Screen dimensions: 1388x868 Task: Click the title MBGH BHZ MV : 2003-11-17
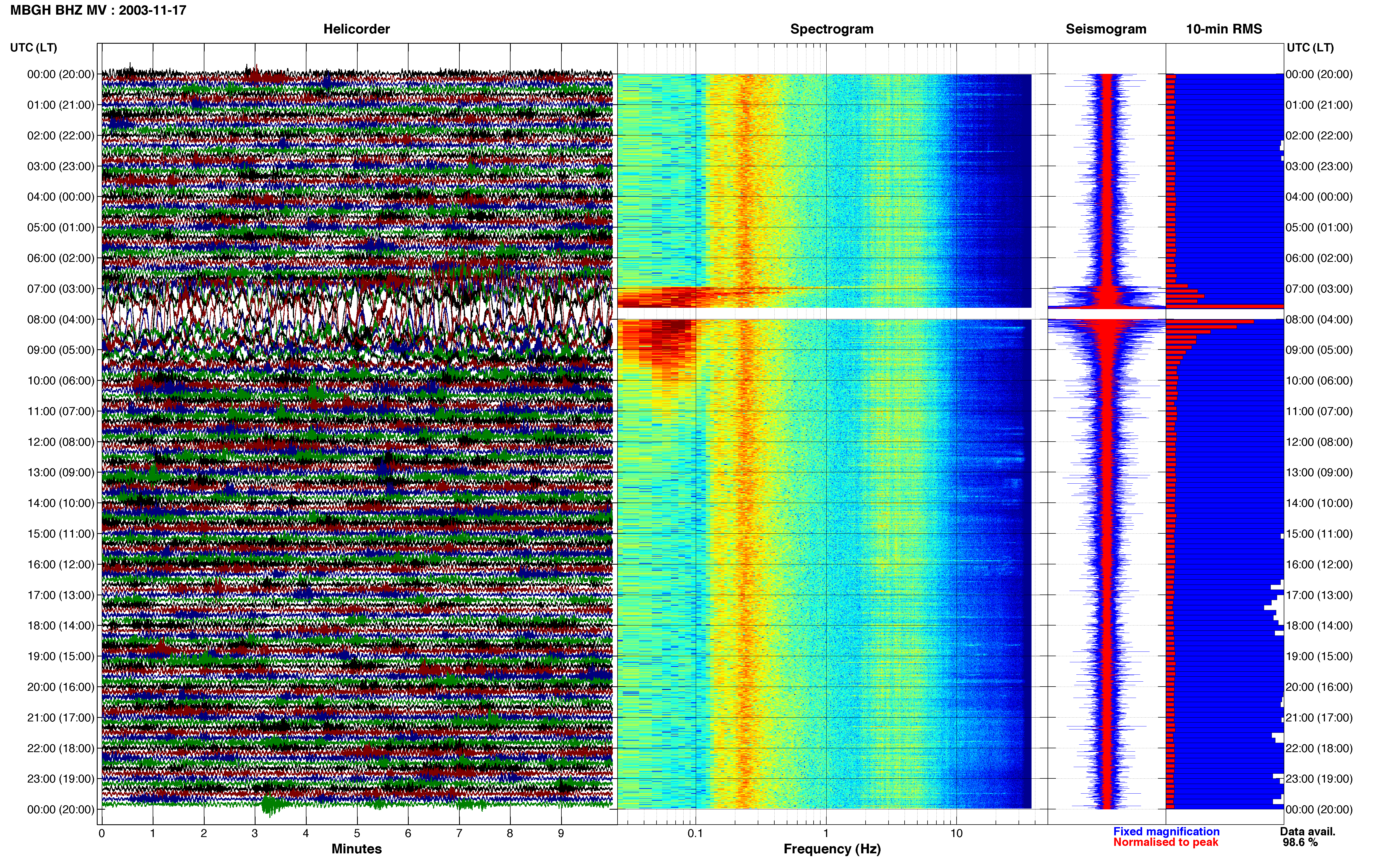(x=98, y=10)
